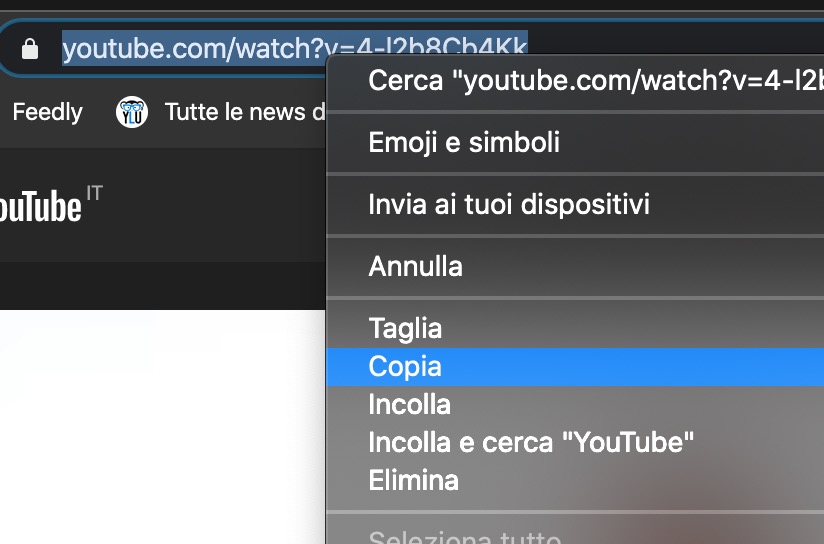Click Incolla in the context menu
The width and height of the screenshot is (824, 544).
[x=410, y=405]
